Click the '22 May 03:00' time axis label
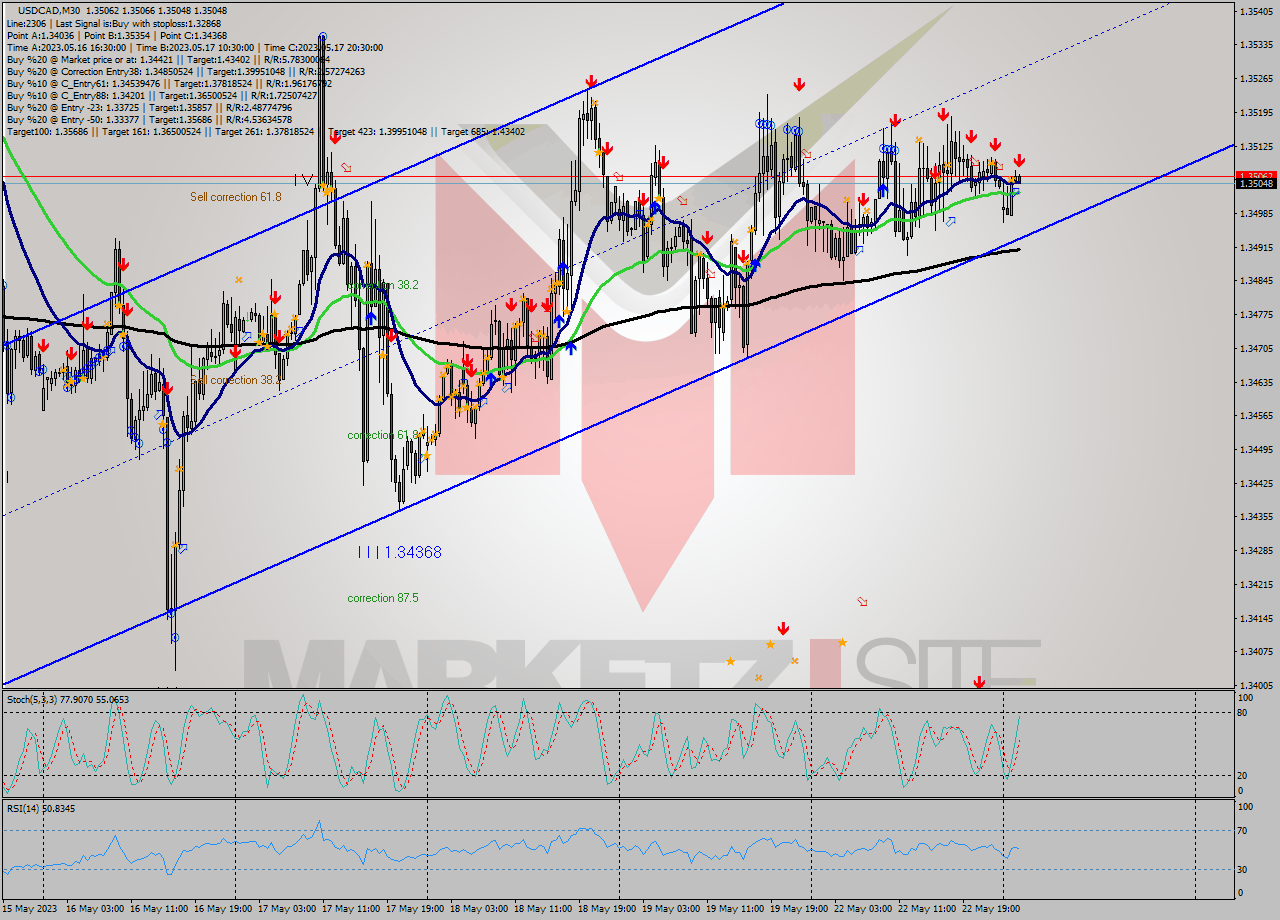This screenshot has height=920, width=1280. 863,909
